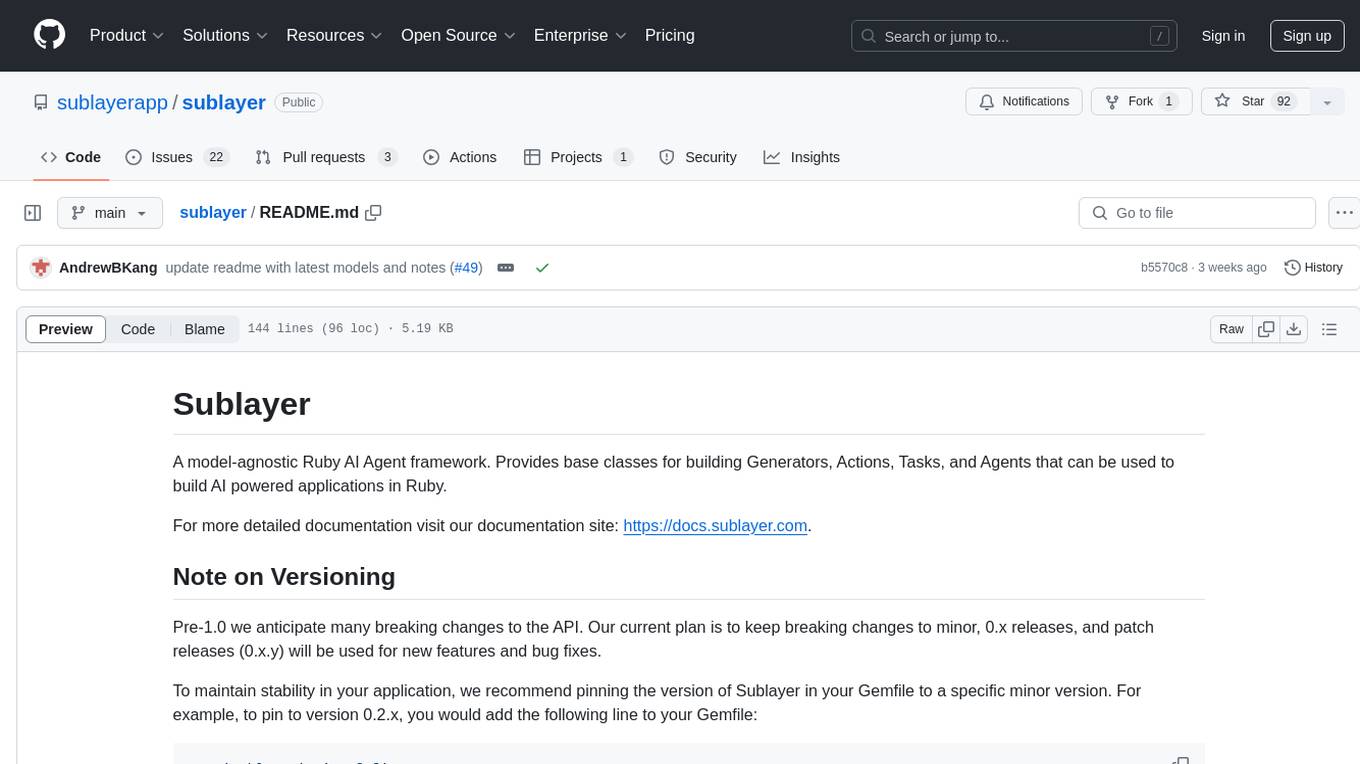View the commit checks status checkmark
This screenshot has width=1360, height=764.
(x=542, y=268)
